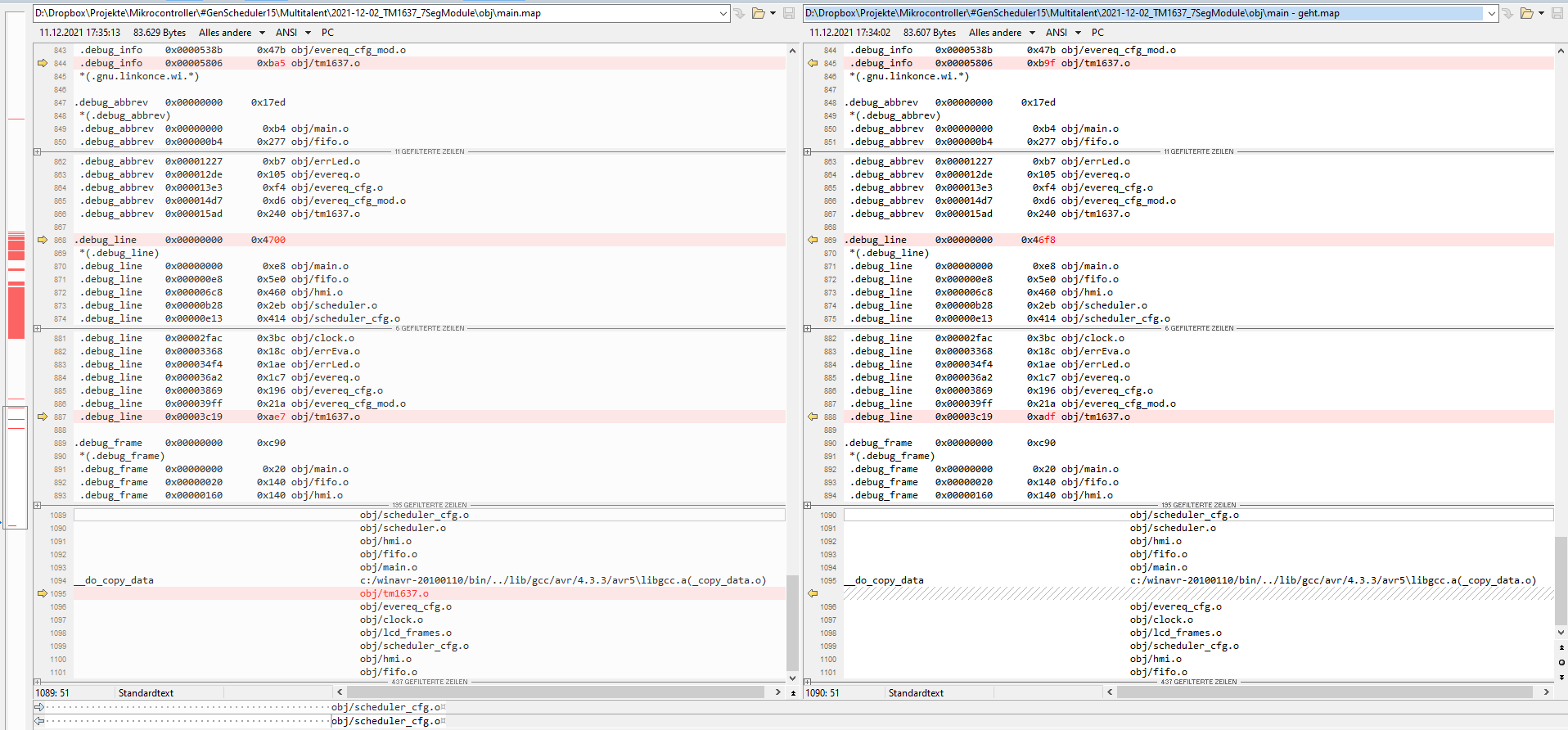
Task: Click left pane scroll down arrow
Action: [791, 678]
